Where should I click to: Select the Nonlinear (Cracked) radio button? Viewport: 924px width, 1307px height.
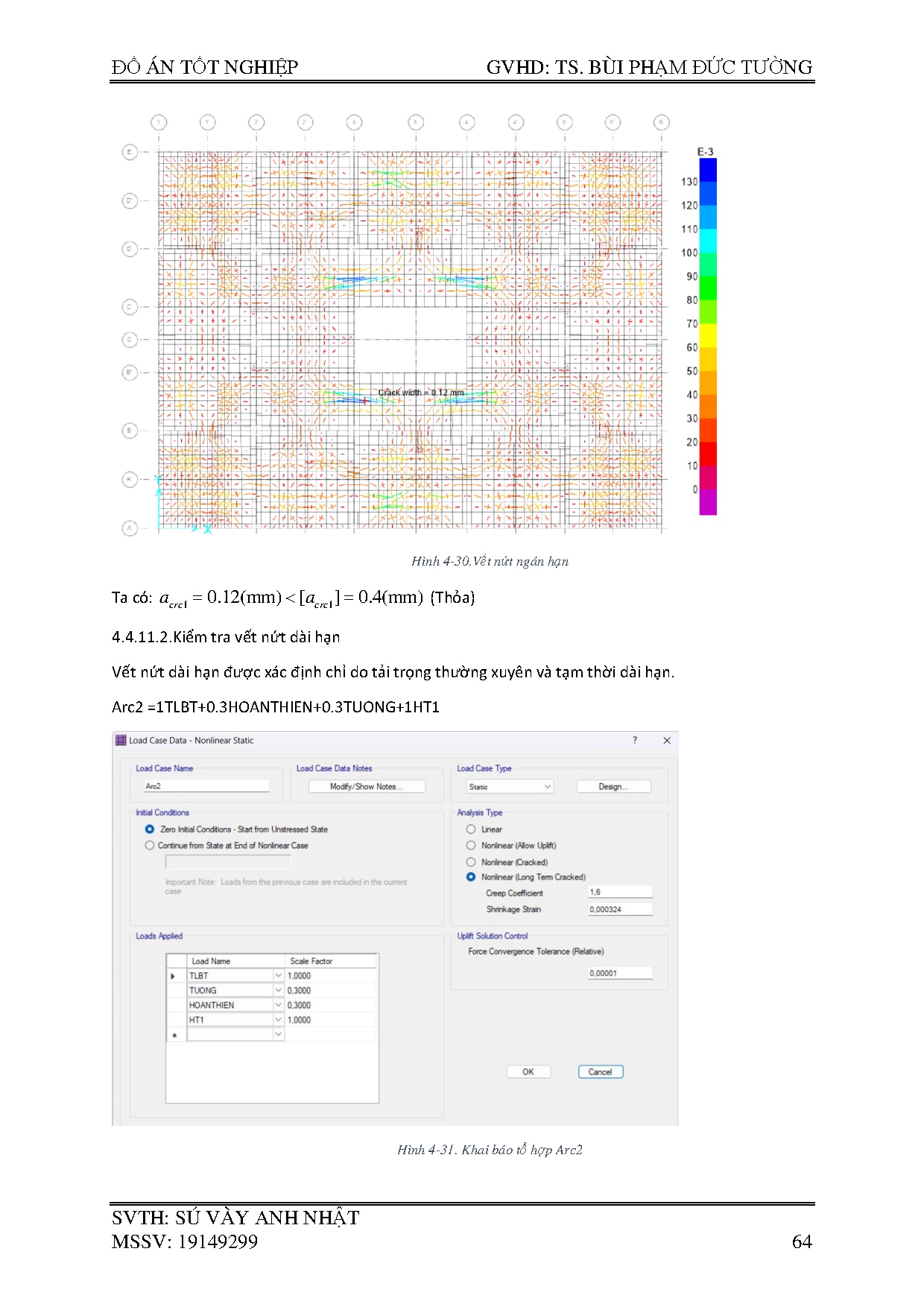471,862
